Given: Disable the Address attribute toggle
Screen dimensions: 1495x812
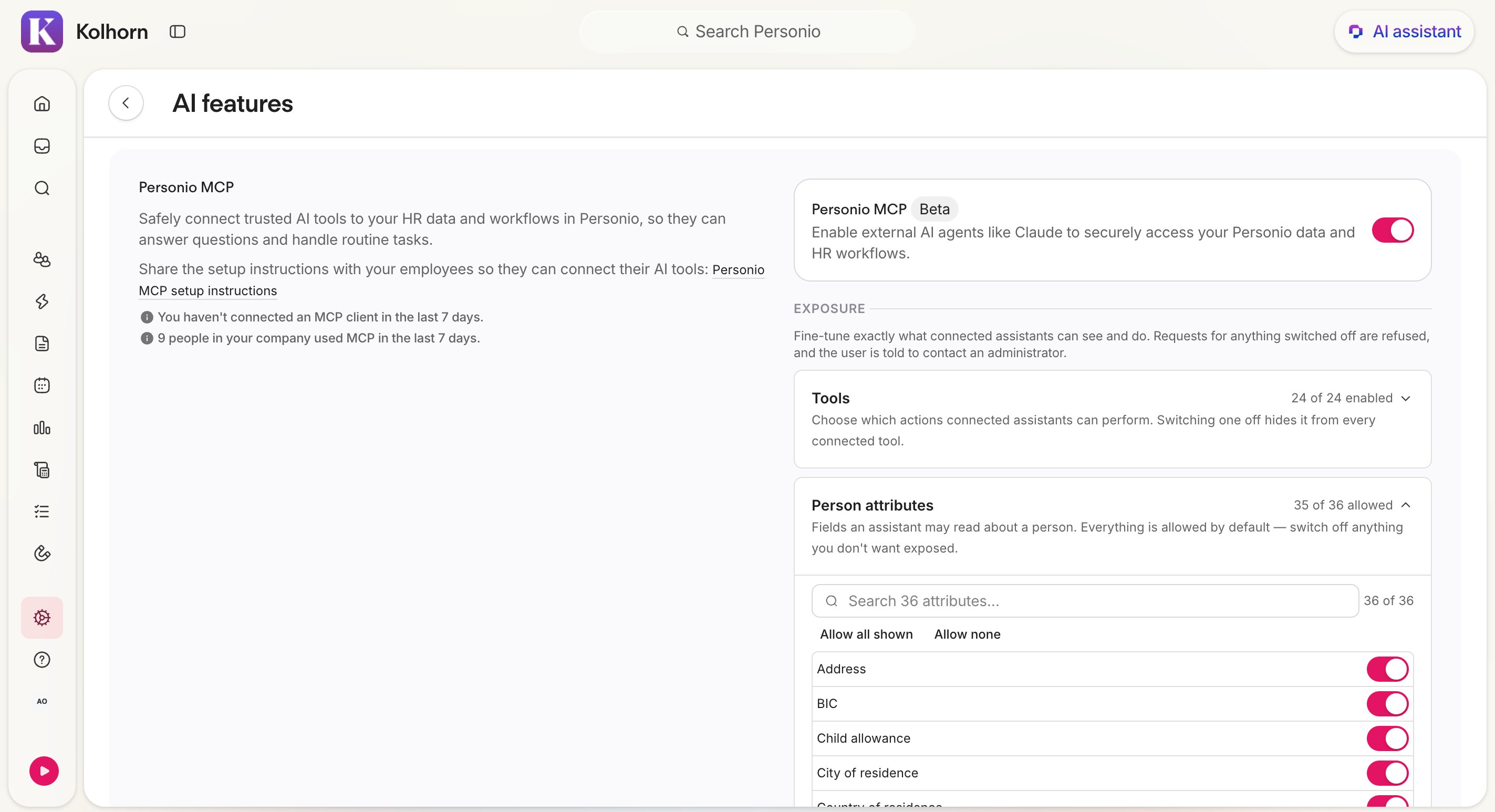Looking at the screenshot, I should click(x=1388, y=669).
